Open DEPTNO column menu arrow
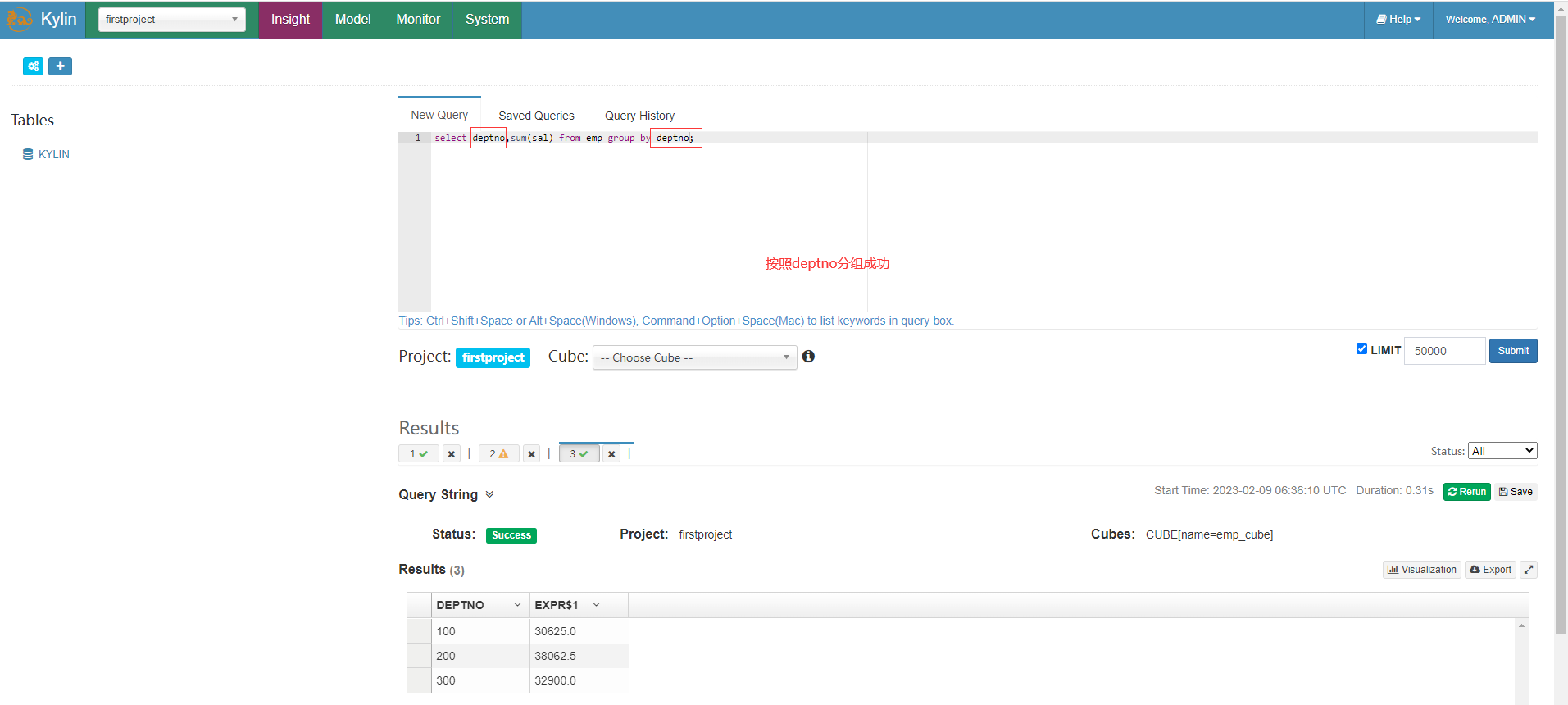 click(x=517, y=605)
